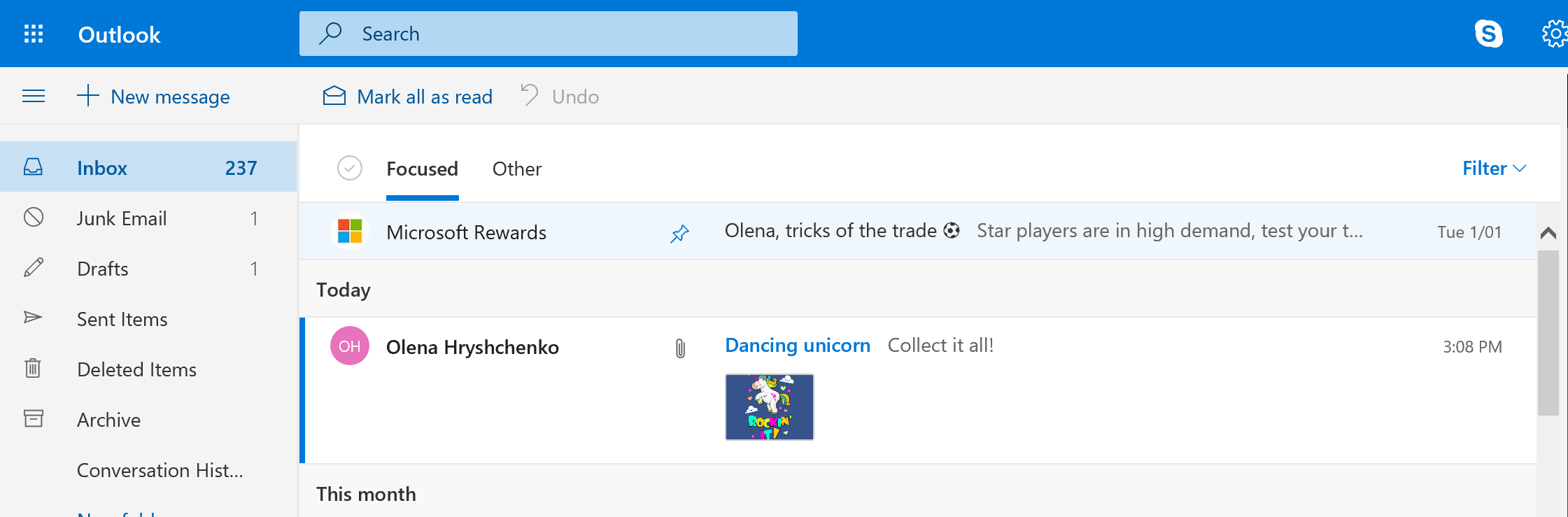Toggle the select all messages circle
The height and width of the screenshot is (517, 1568).
[350, 169]
